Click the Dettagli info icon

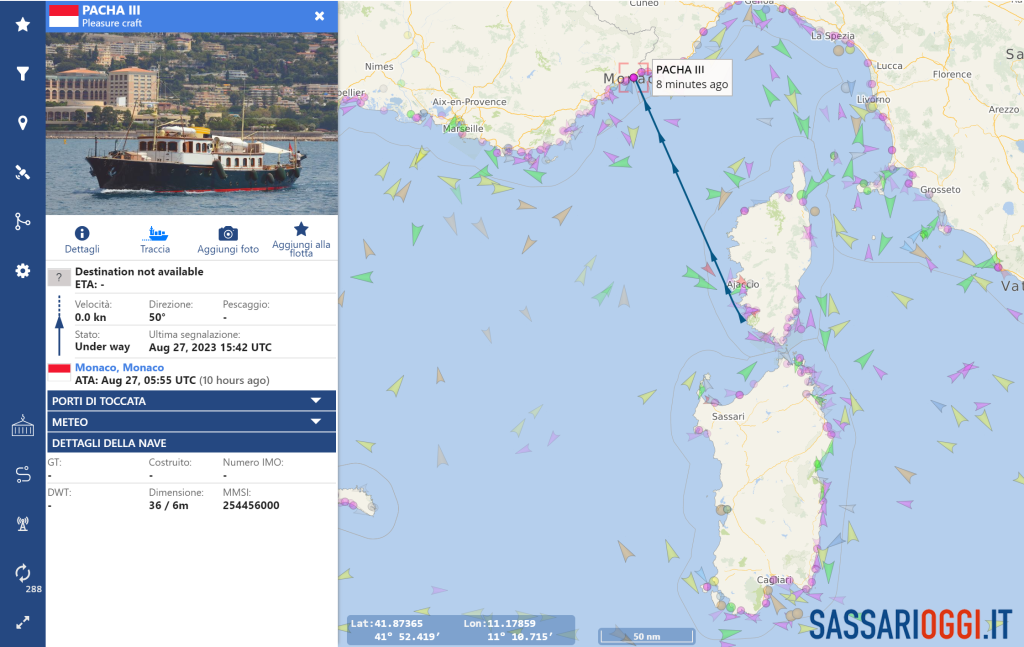82,233
